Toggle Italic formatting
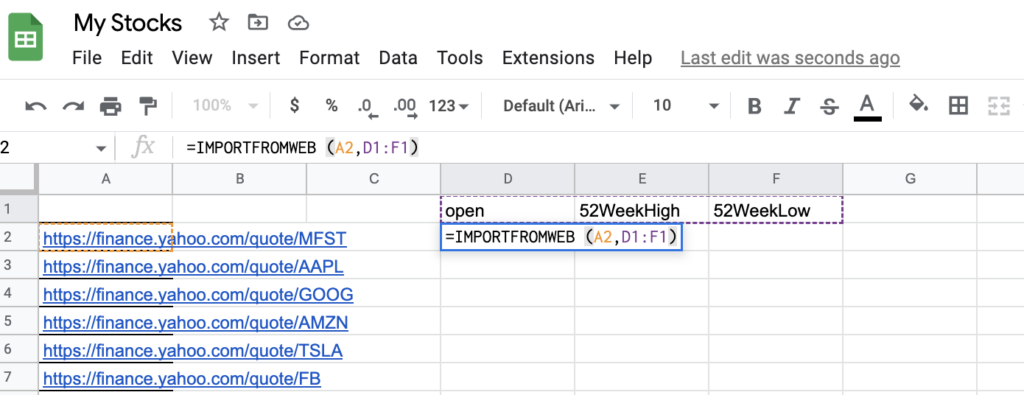 click(792, 106)
